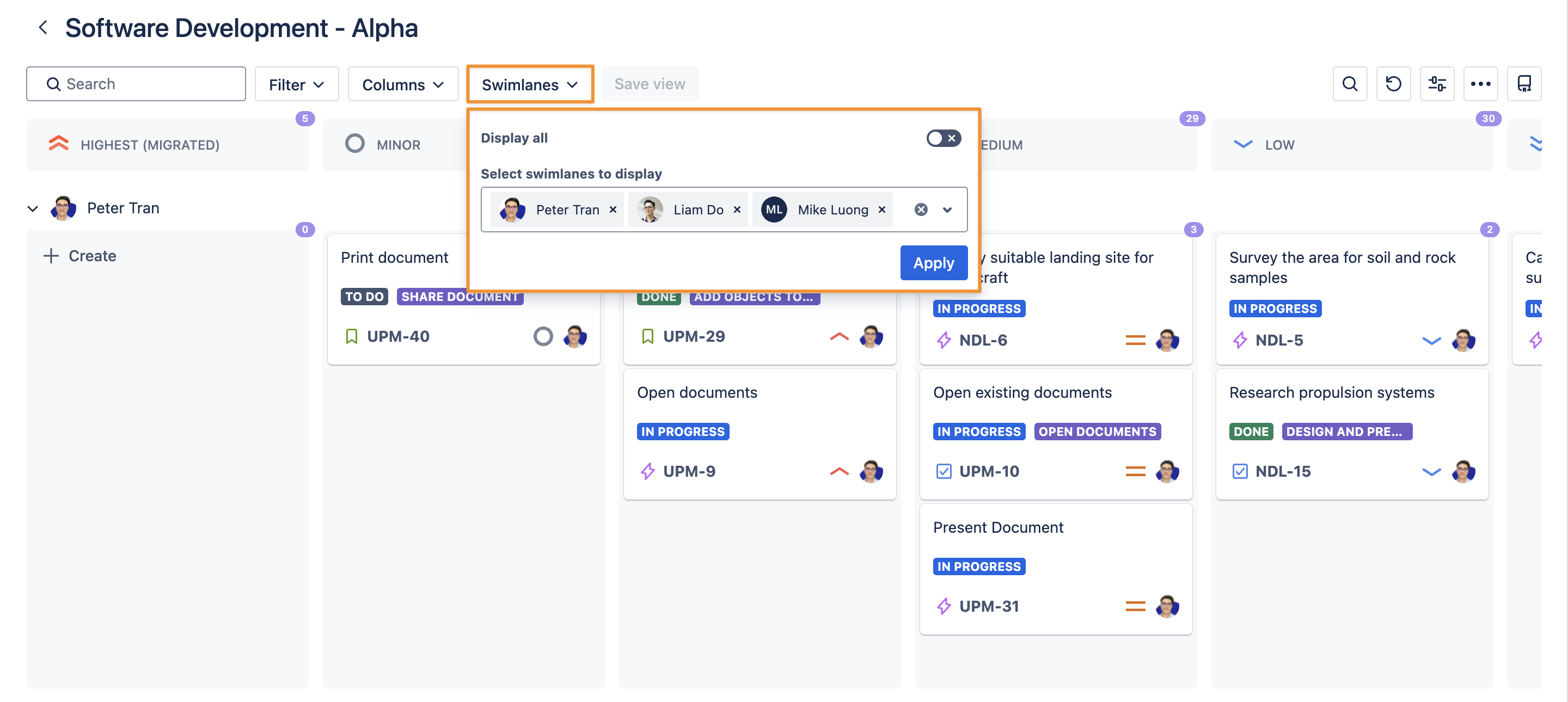The image size is (1568, 702).
Task: Click the refresh board icon
Action: [1393, 84]
